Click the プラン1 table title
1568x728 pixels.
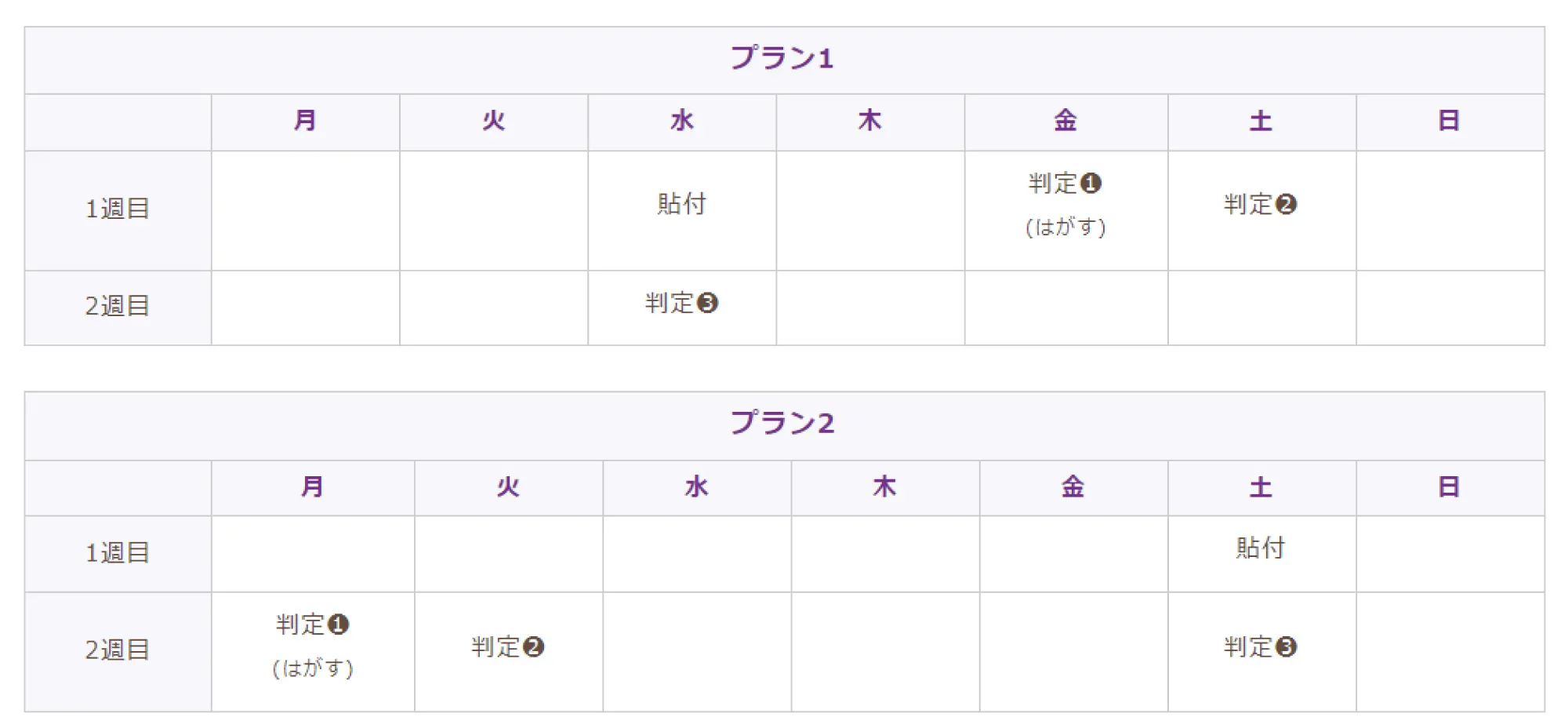click(x=782, y=58)
